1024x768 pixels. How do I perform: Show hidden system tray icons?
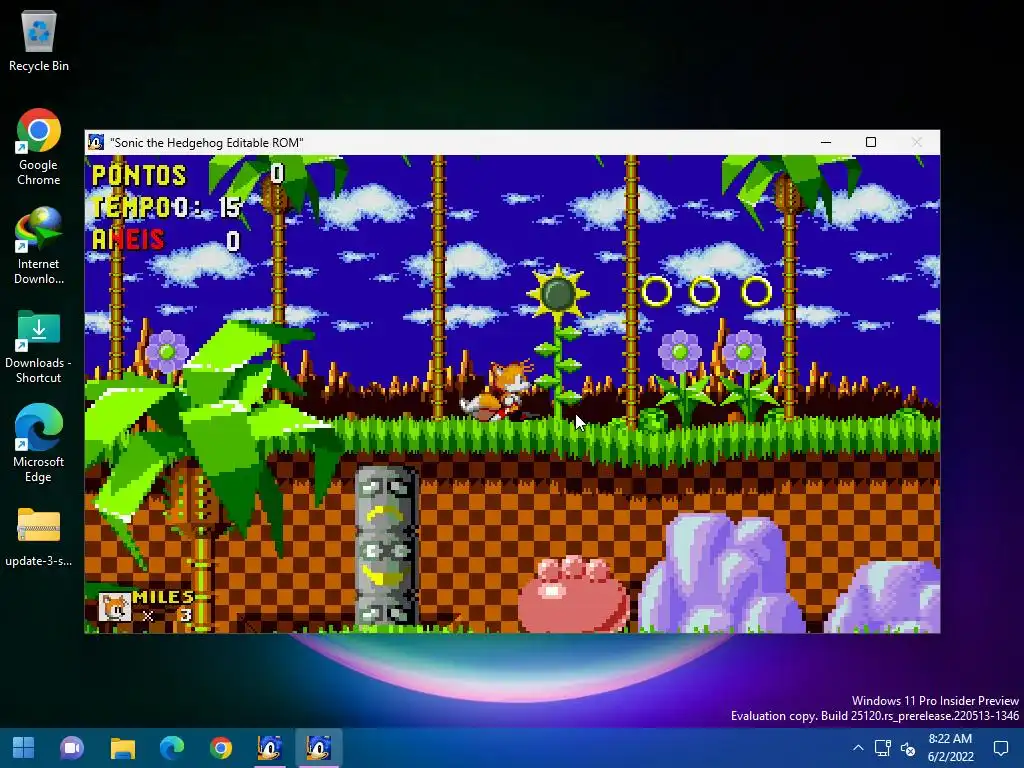(858, 748)
